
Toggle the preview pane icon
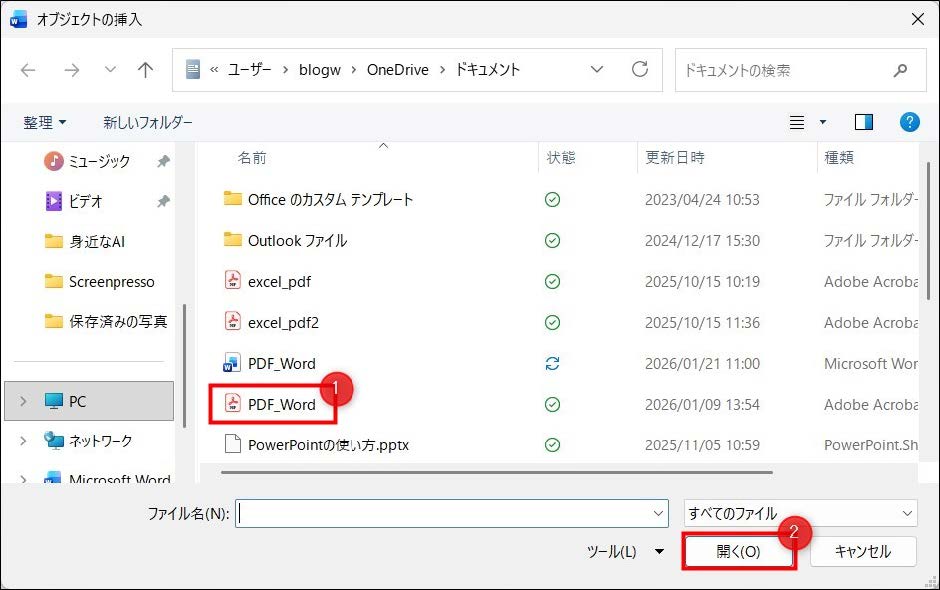point(863,122)
